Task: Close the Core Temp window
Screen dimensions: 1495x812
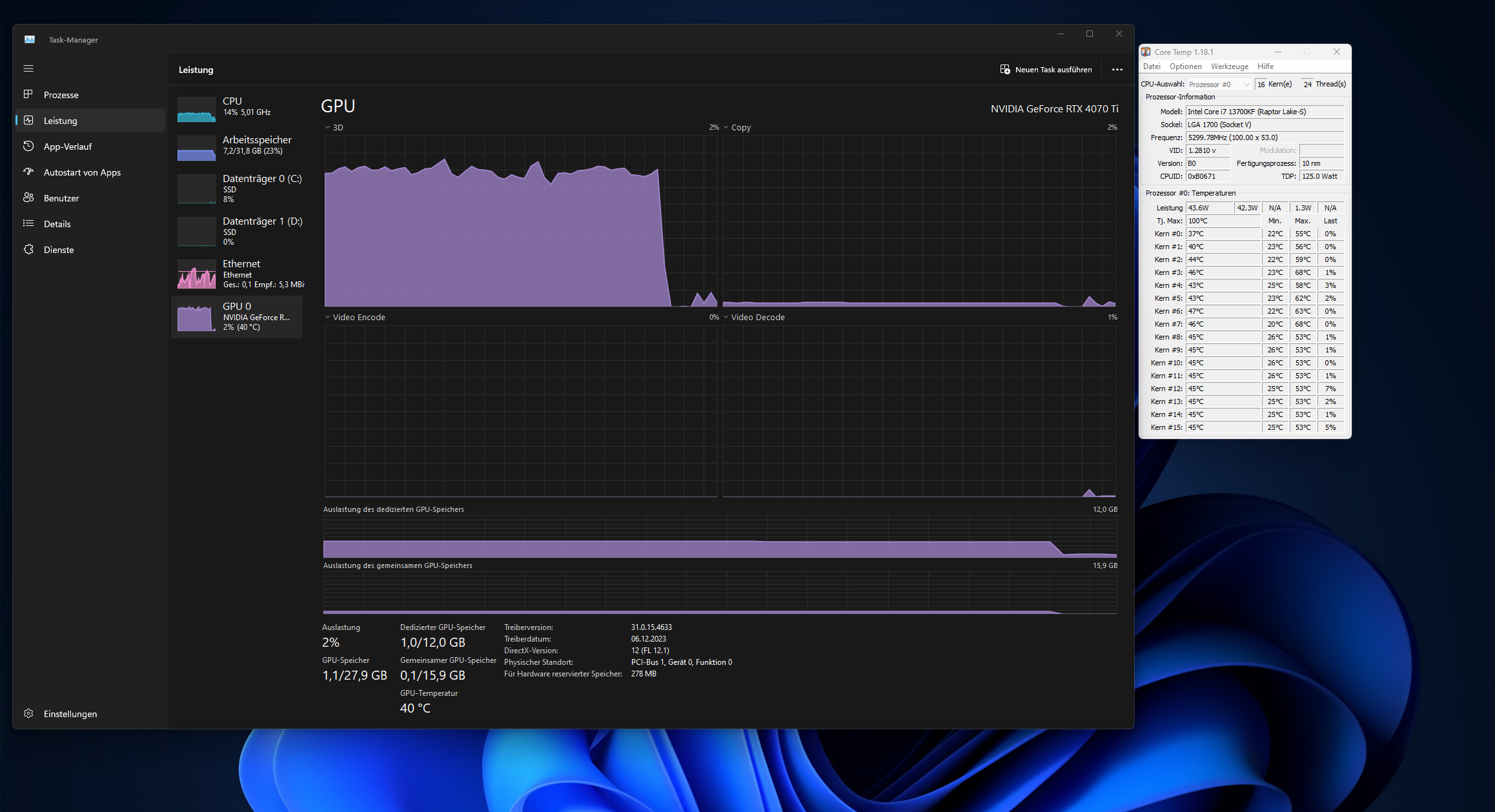Action: coord(1337,52)
